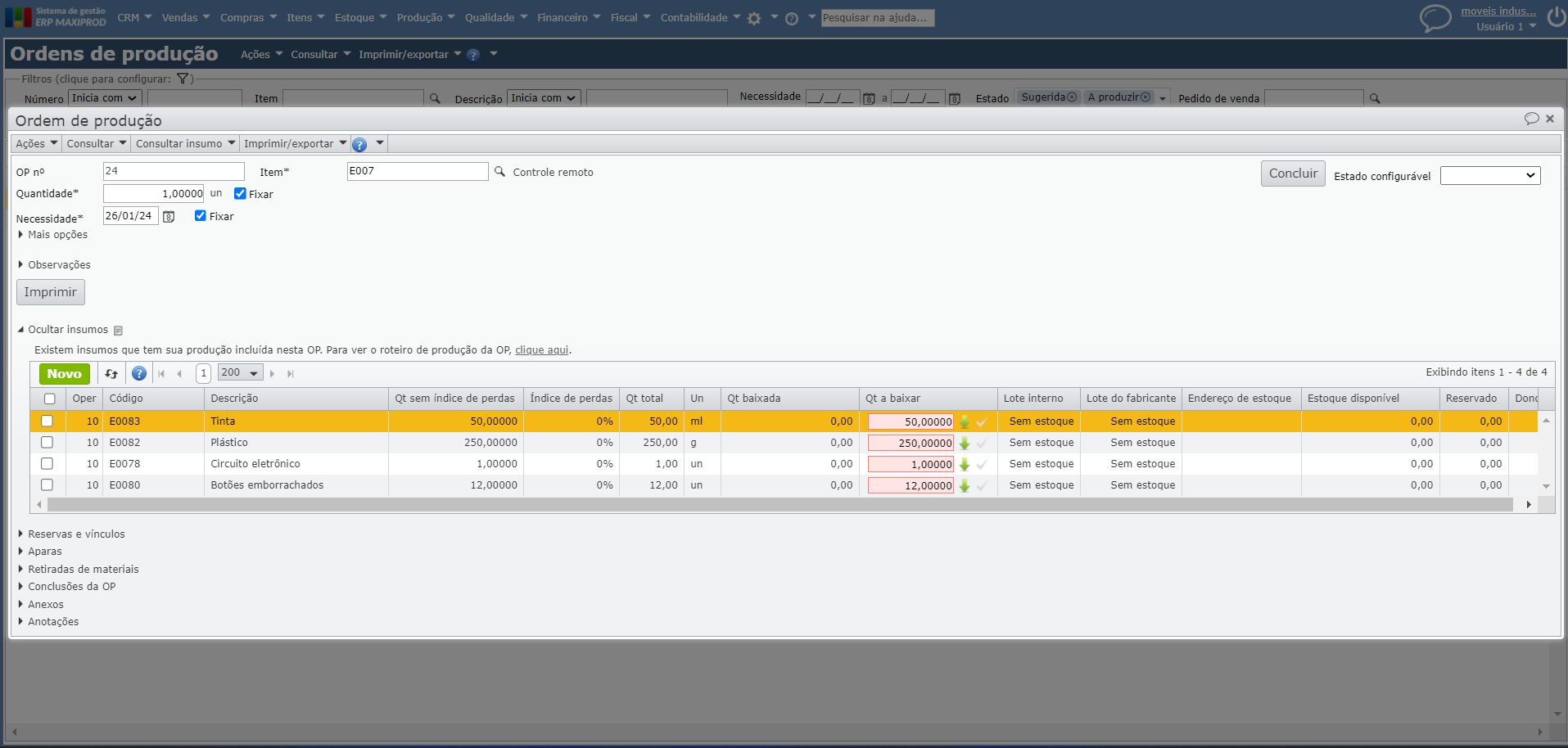The image size is (1568, 748).
Task: Select checkbox for Botões emborrachados row
Action: click(47, 484)
